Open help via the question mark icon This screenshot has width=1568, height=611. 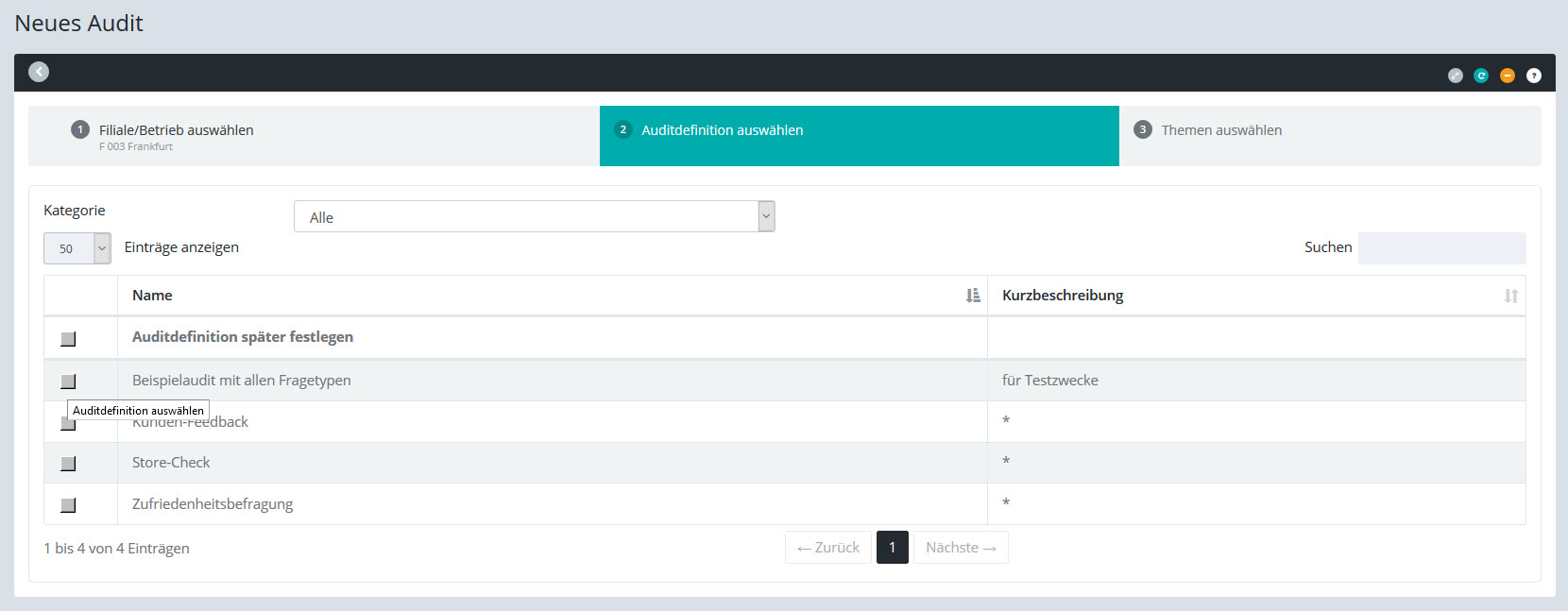coord(1534,76)
